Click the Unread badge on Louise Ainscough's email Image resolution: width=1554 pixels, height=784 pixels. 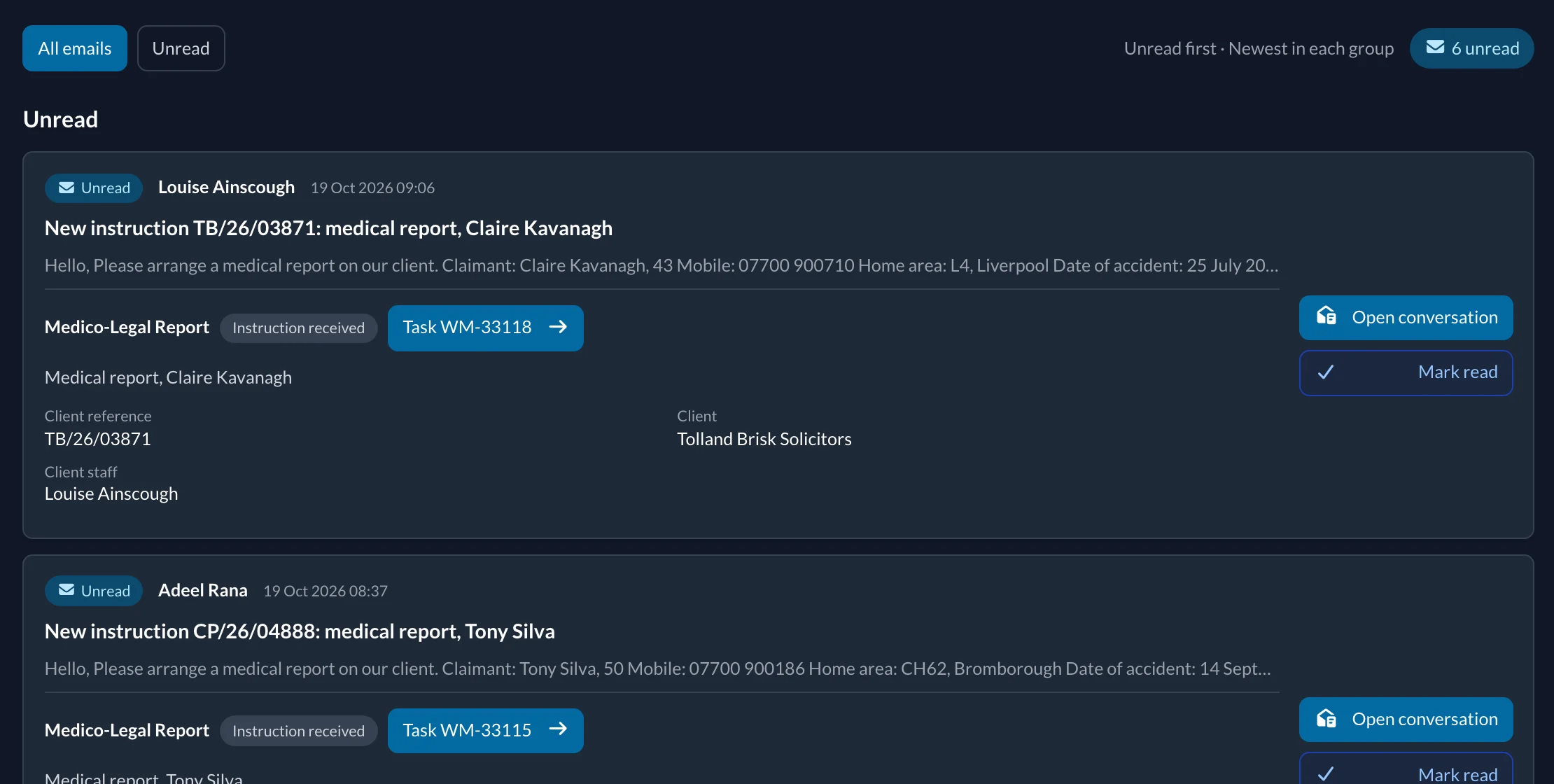pos(94,188)
